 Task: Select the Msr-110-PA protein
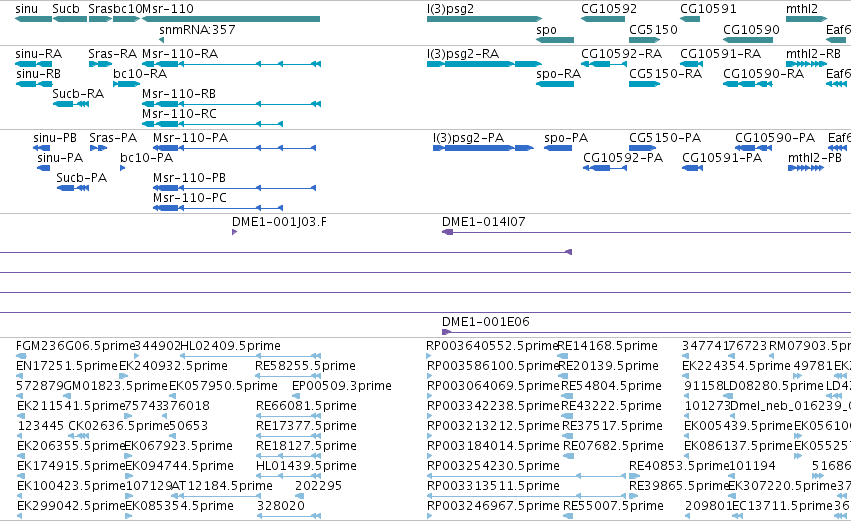click(234, 148)
